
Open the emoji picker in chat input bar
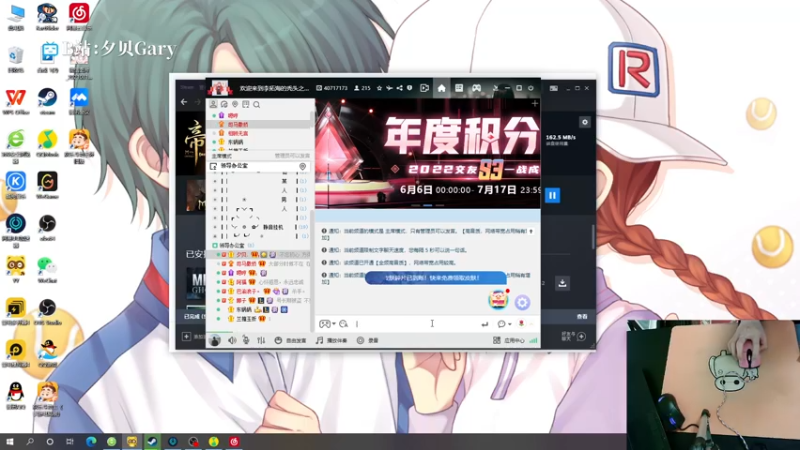click(x=343, y=324)
